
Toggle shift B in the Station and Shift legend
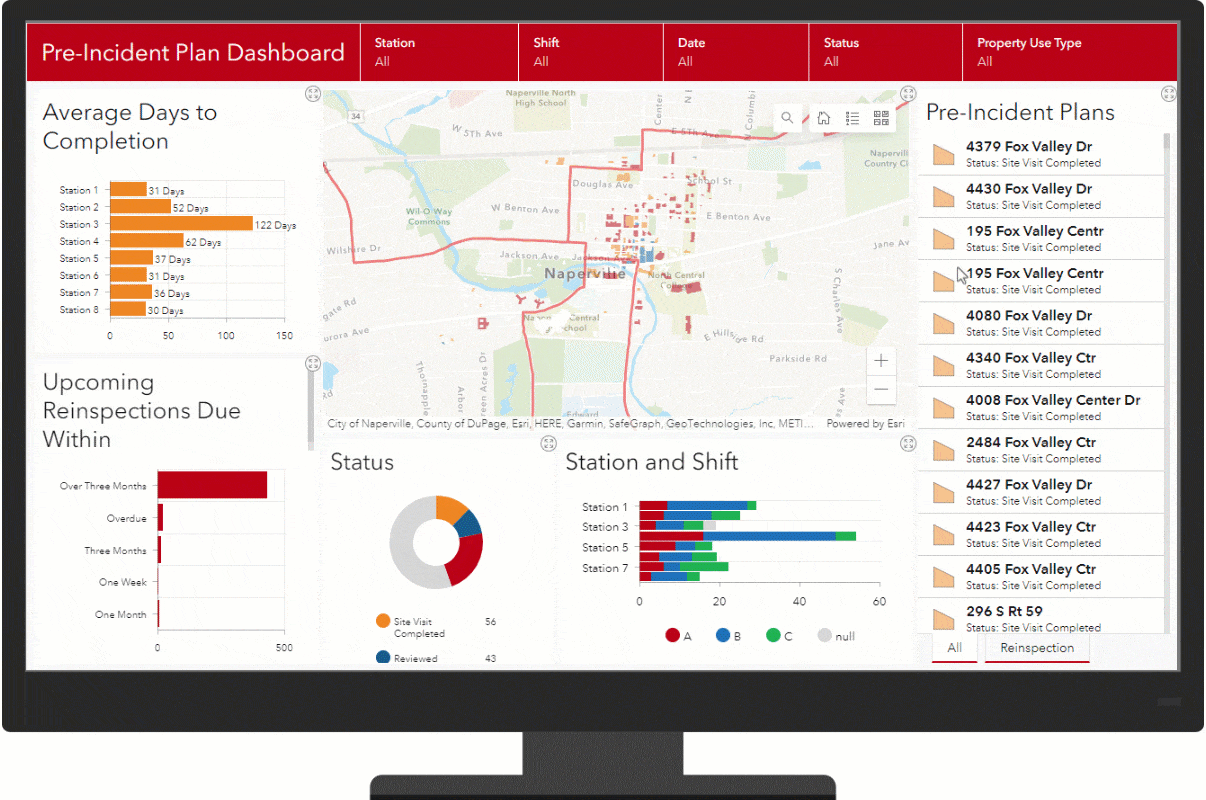click(x=728, y=635)
